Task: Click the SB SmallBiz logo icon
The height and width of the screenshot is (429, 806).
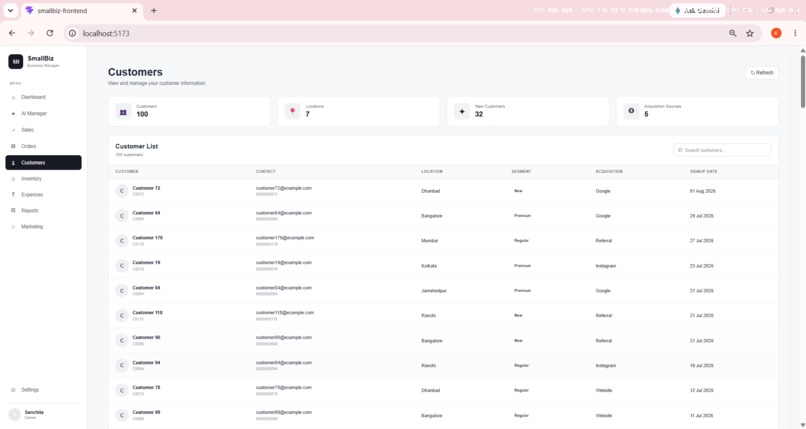Action: [15, 62]
